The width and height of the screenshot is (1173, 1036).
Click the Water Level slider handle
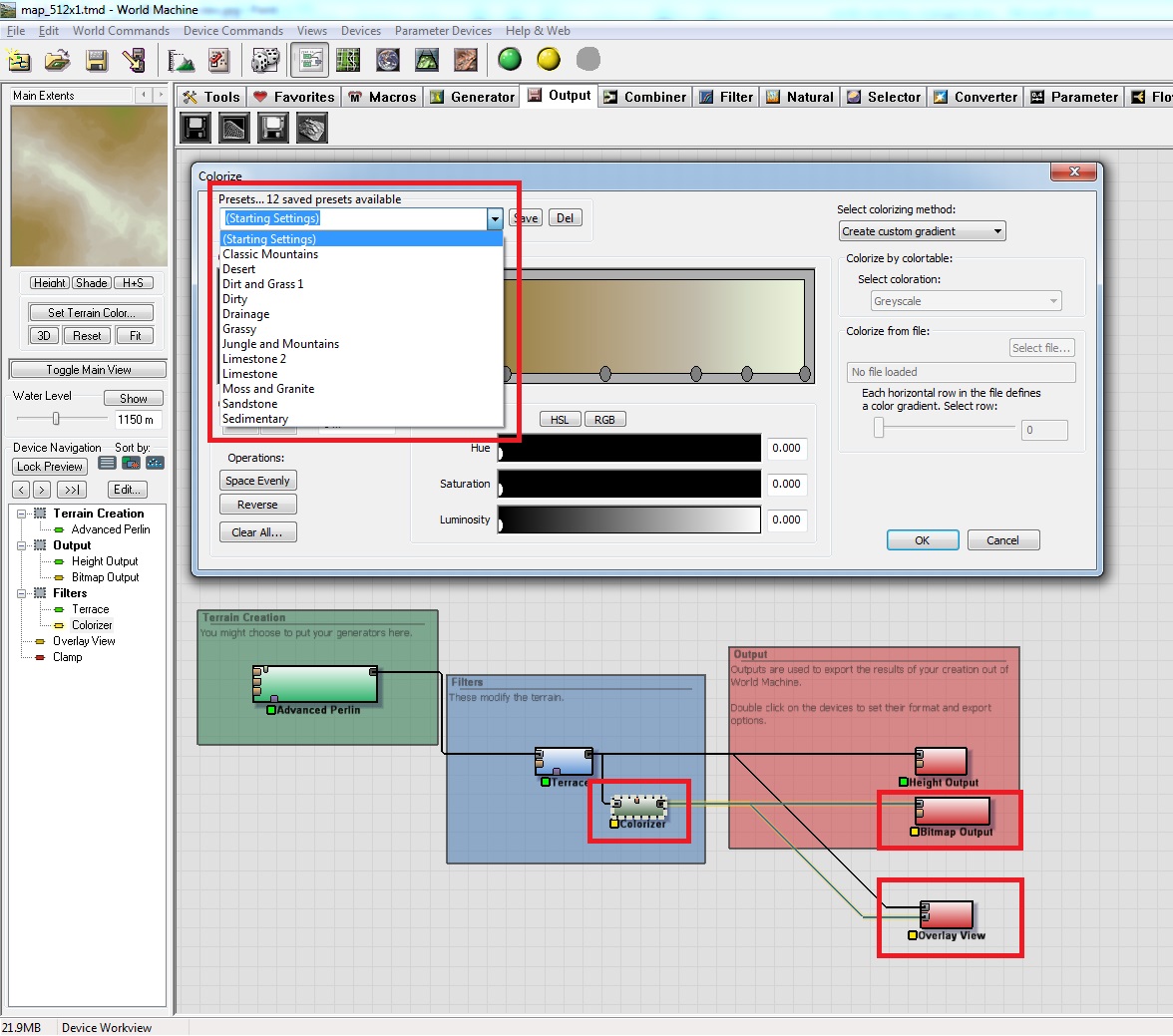coord(56,419)
